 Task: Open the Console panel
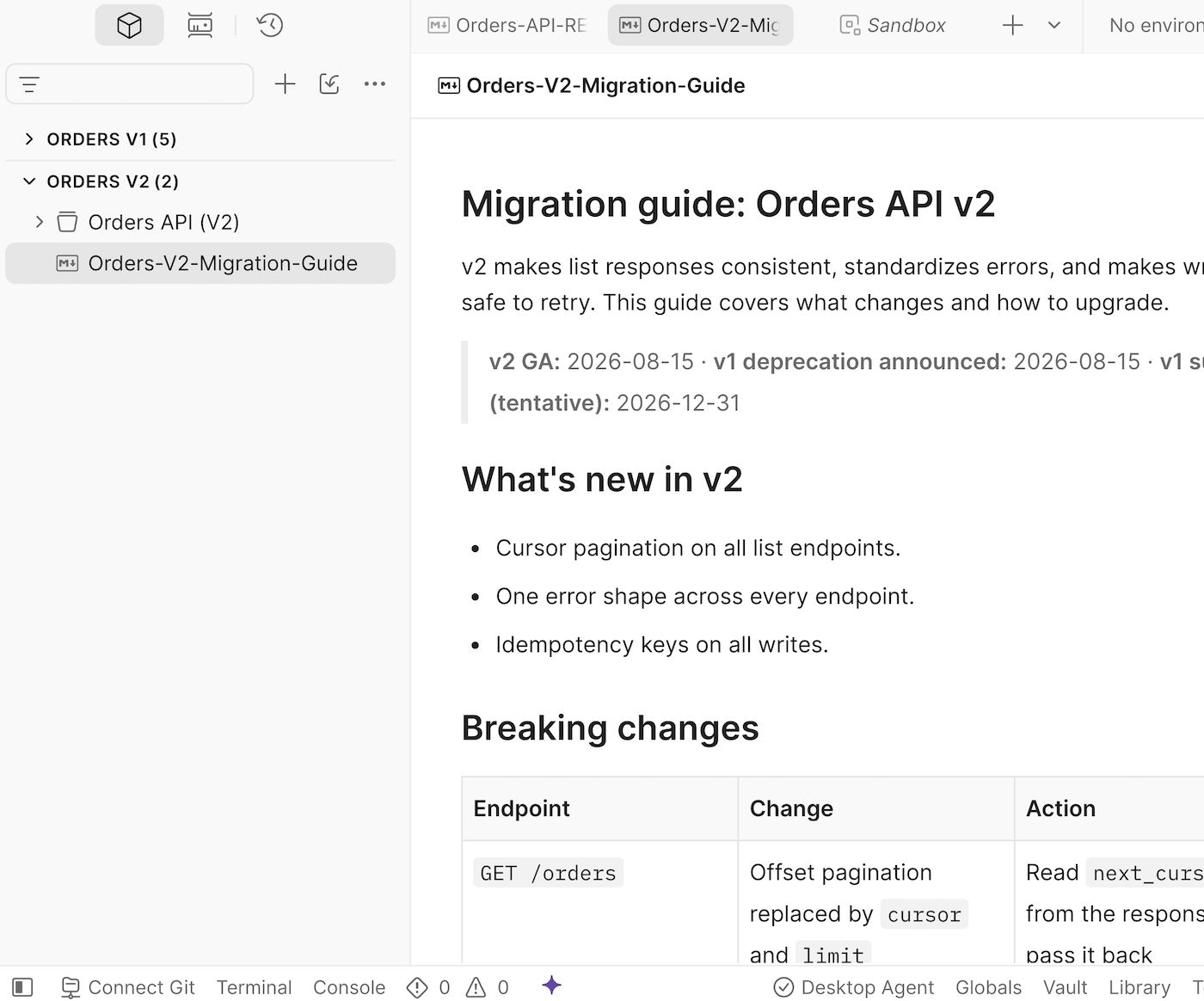349,987
